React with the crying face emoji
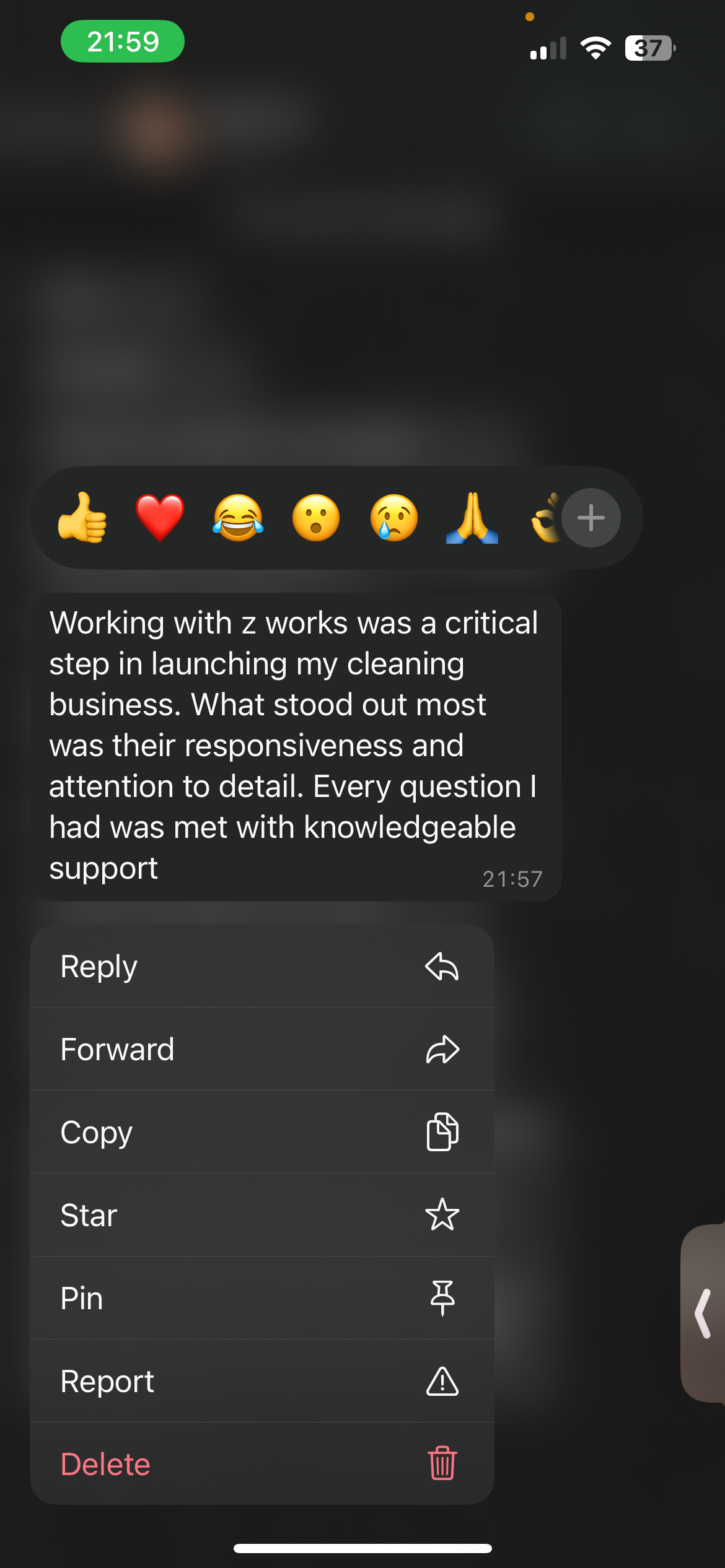Image resolution: width=725 pixels, height=1568 pixels. (394, 518)
